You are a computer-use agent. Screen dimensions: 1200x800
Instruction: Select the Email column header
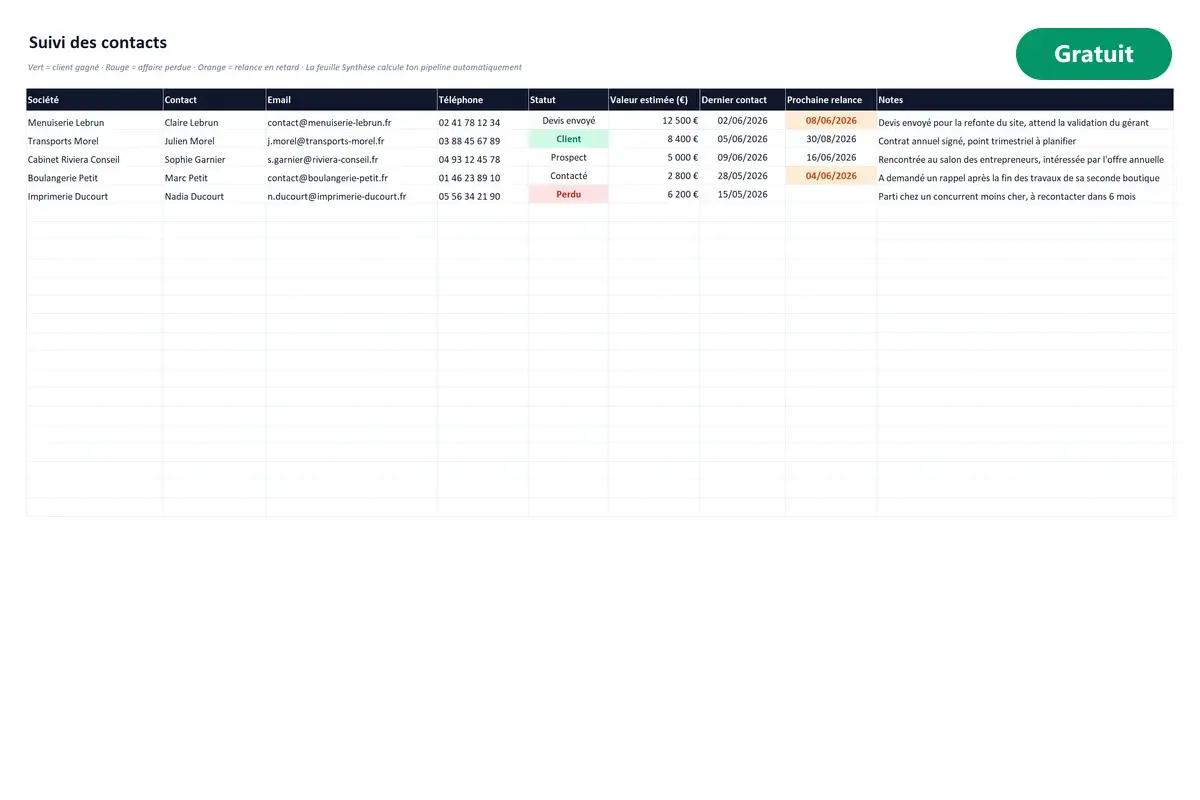point(351,100)
